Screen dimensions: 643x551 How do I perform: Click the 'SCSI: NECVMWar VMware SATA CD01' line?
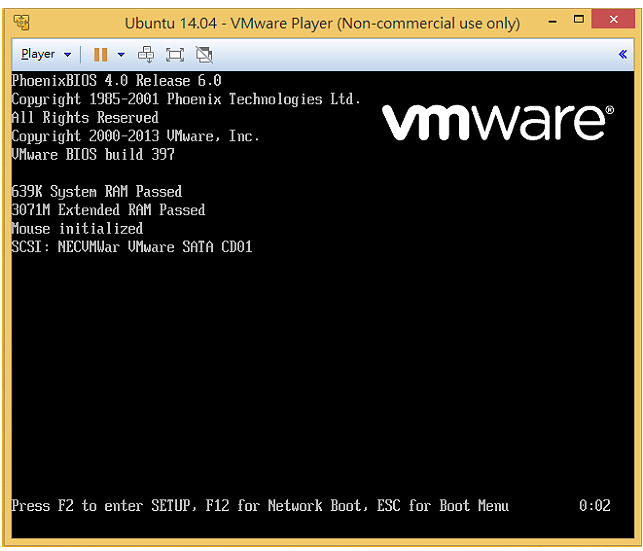pos(132,247)
